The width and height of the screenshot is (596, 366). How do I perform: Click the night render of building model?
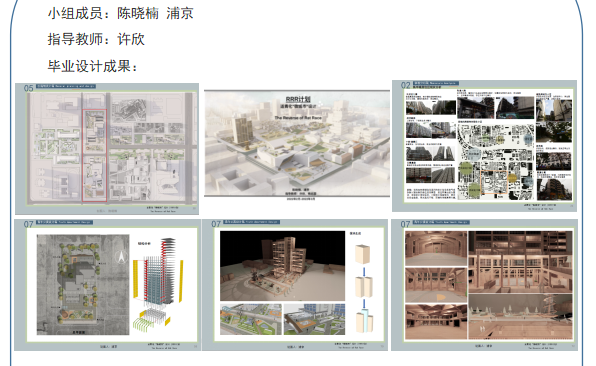coord(282,266)
